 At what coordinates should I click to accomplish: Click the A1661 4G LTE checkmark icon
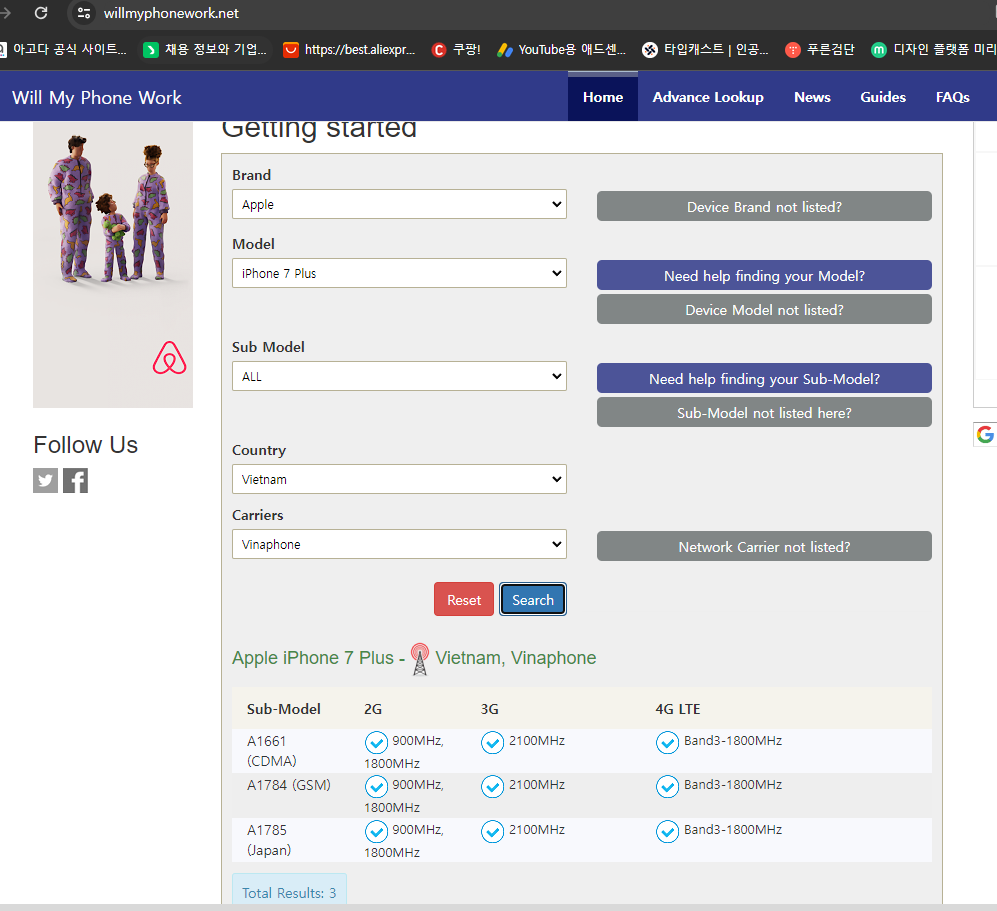tap(667, 743)
